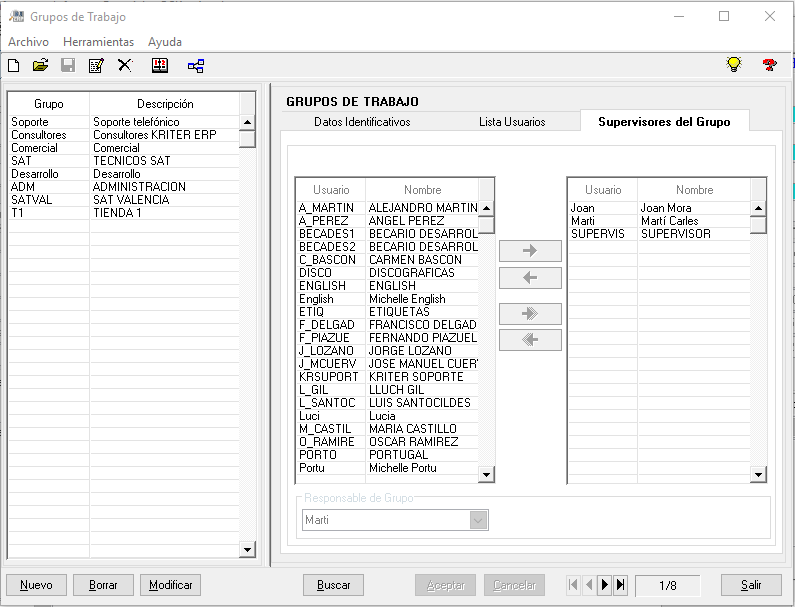
Task: Select the Consultores group row
Action: click(x=124, y=135)
